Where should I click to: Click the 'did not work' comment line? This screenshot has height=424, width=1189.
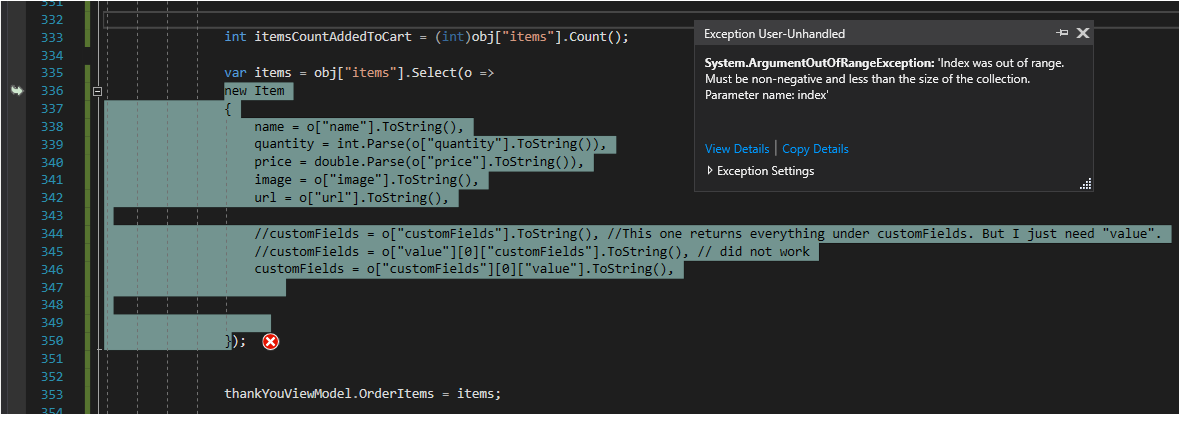(532, 252)
